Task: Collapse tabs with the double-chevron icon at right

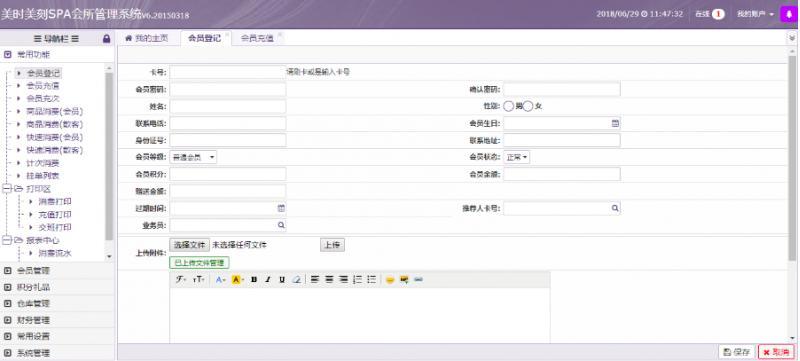Action: click(x=792, y=38)
